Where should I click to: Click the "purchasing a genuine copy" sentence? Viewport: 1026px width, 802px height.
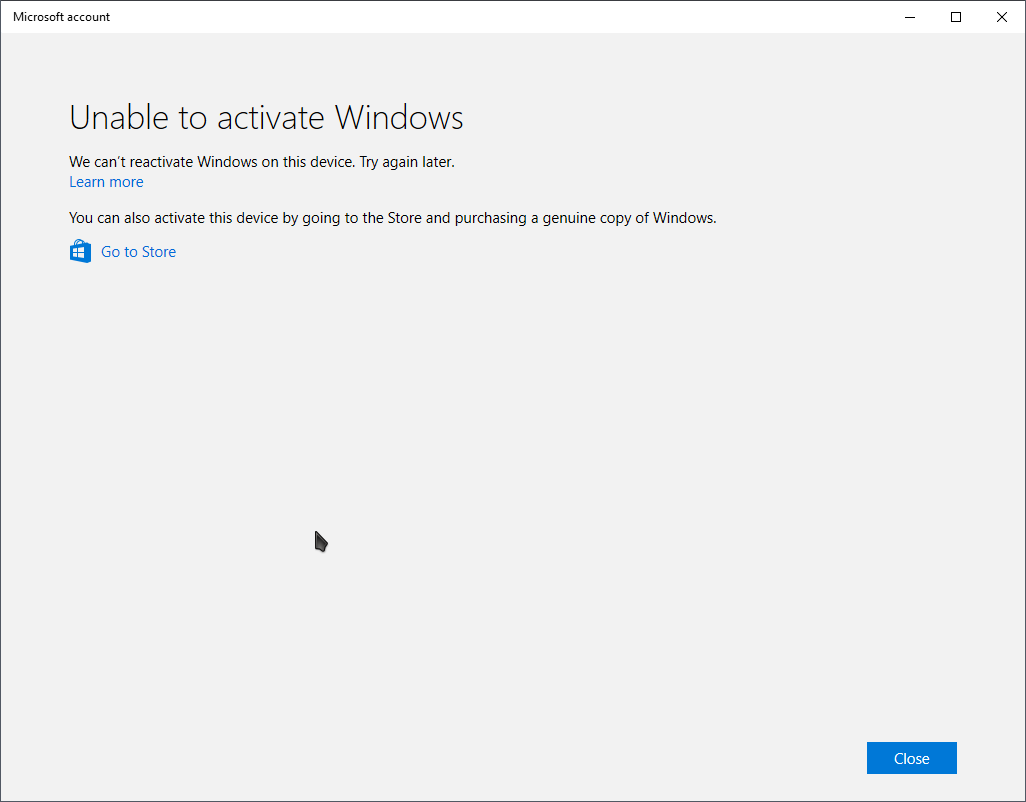pos(393,218)
